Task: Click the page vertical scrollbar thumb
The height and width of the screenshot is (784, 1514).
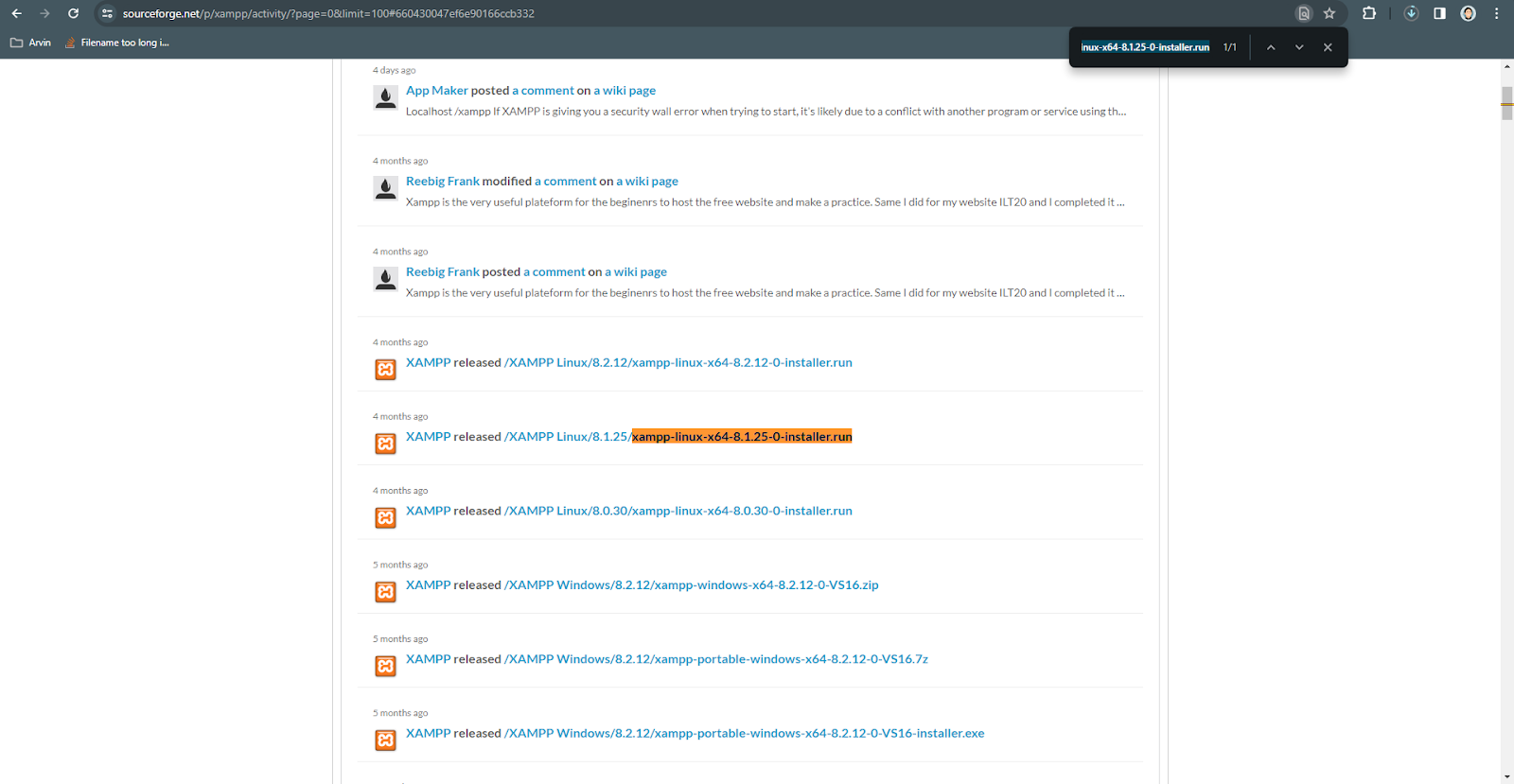Action: point(1507,103)
